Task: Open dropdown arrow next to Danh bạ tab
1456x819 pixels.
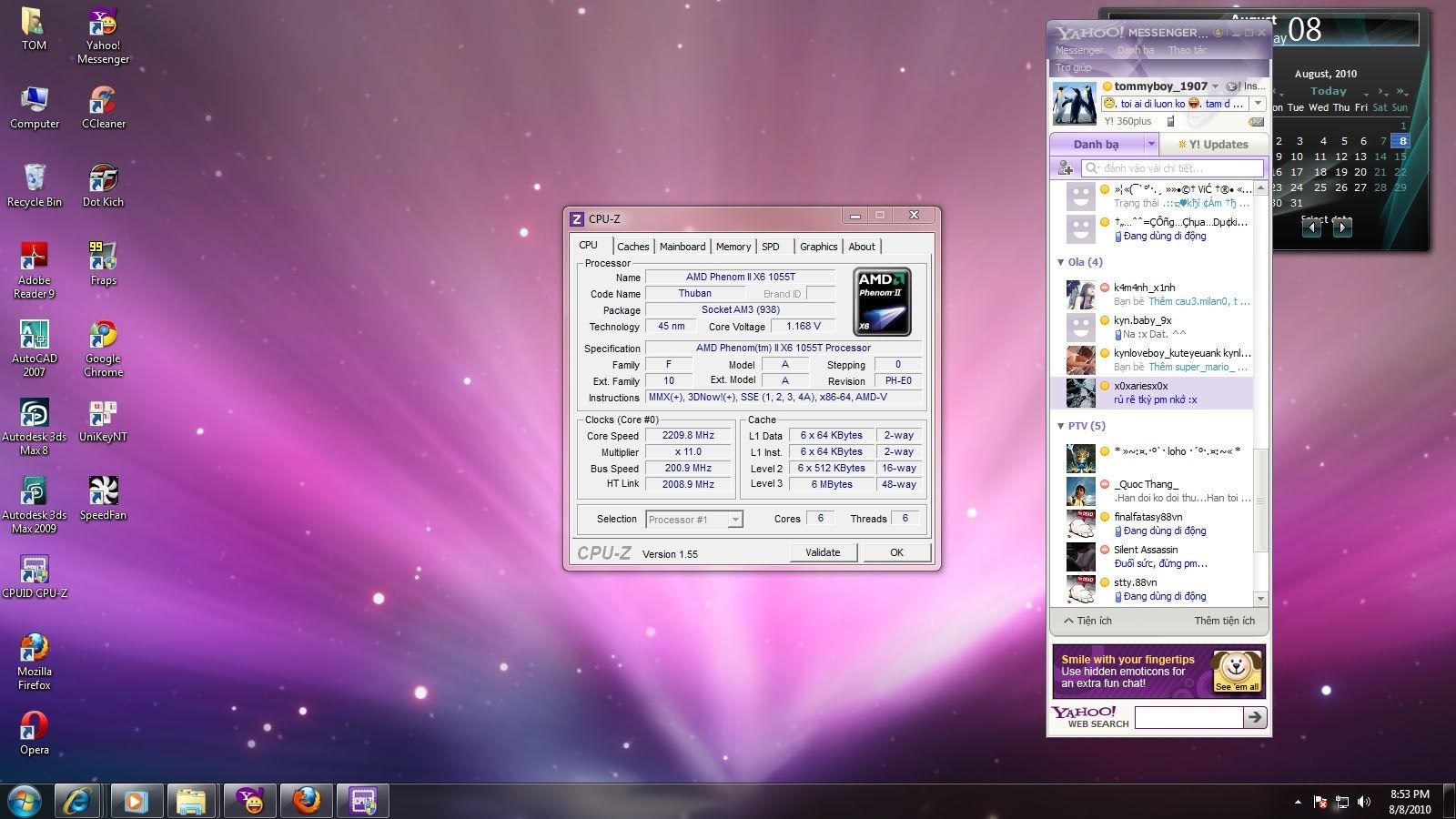Action: 1151,144
